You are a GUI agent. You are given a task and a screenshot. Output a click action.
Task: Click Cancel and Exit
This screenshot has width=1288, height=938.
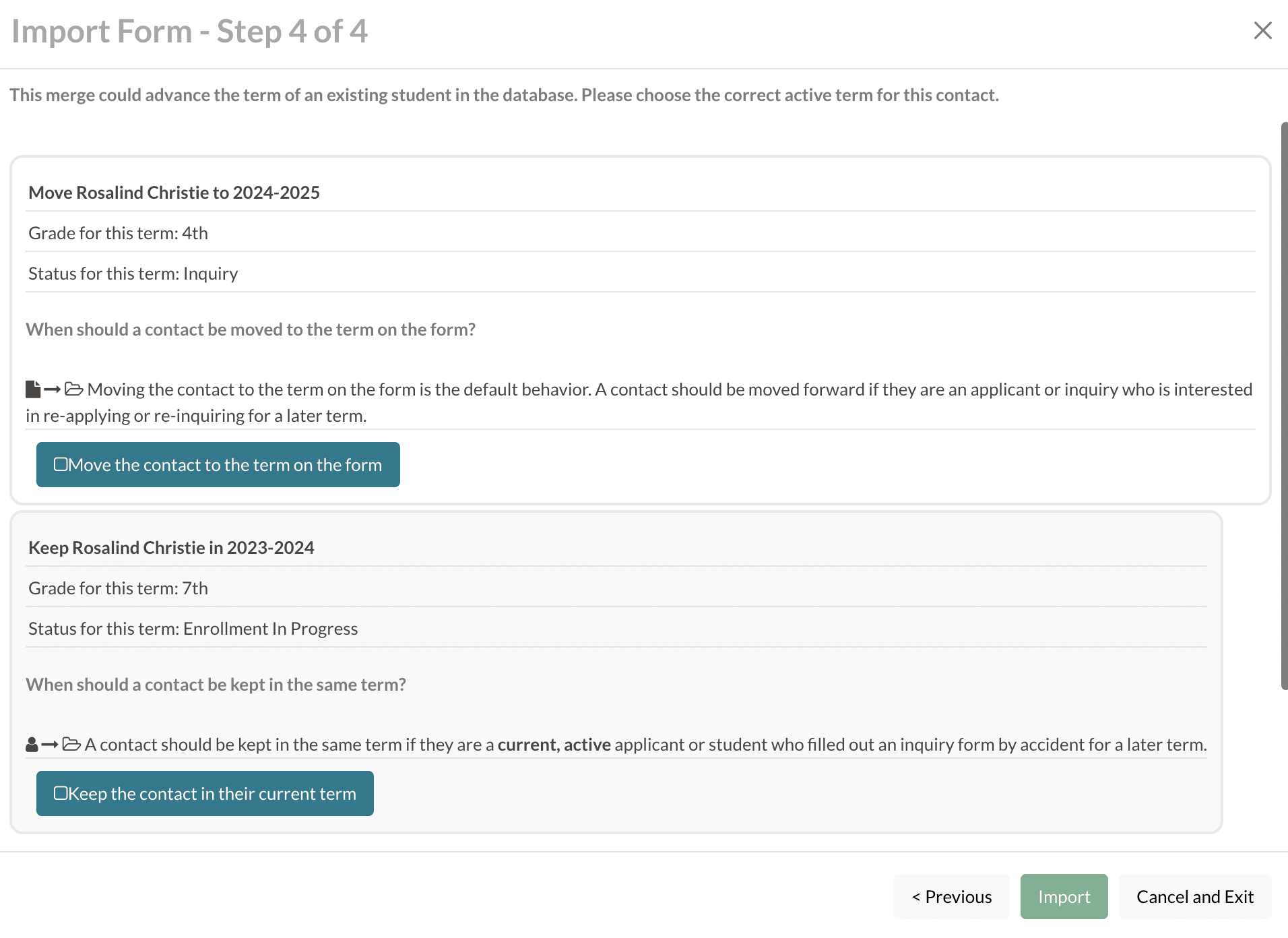tap(1194, 896)
